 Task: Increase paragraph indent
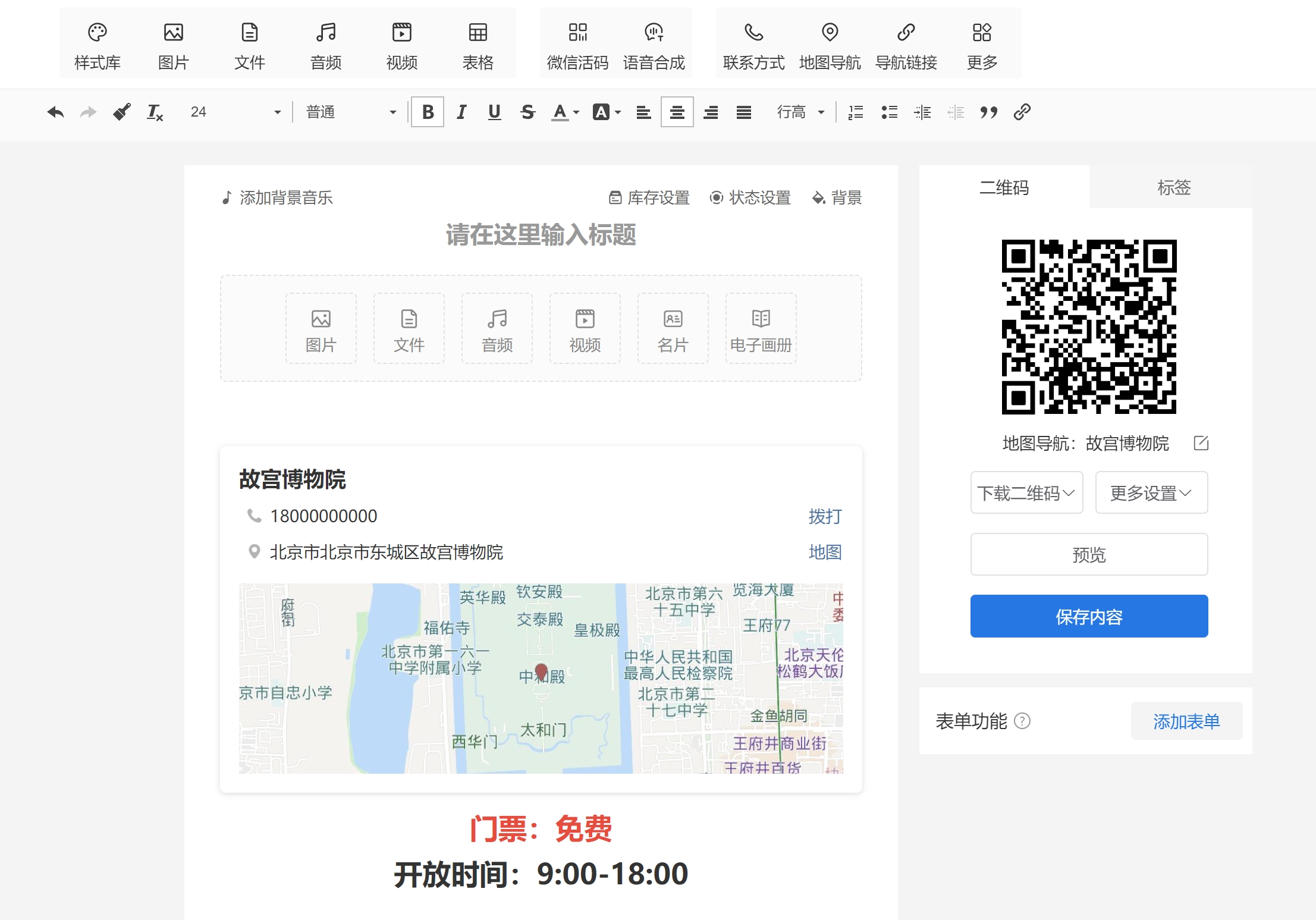922,112
